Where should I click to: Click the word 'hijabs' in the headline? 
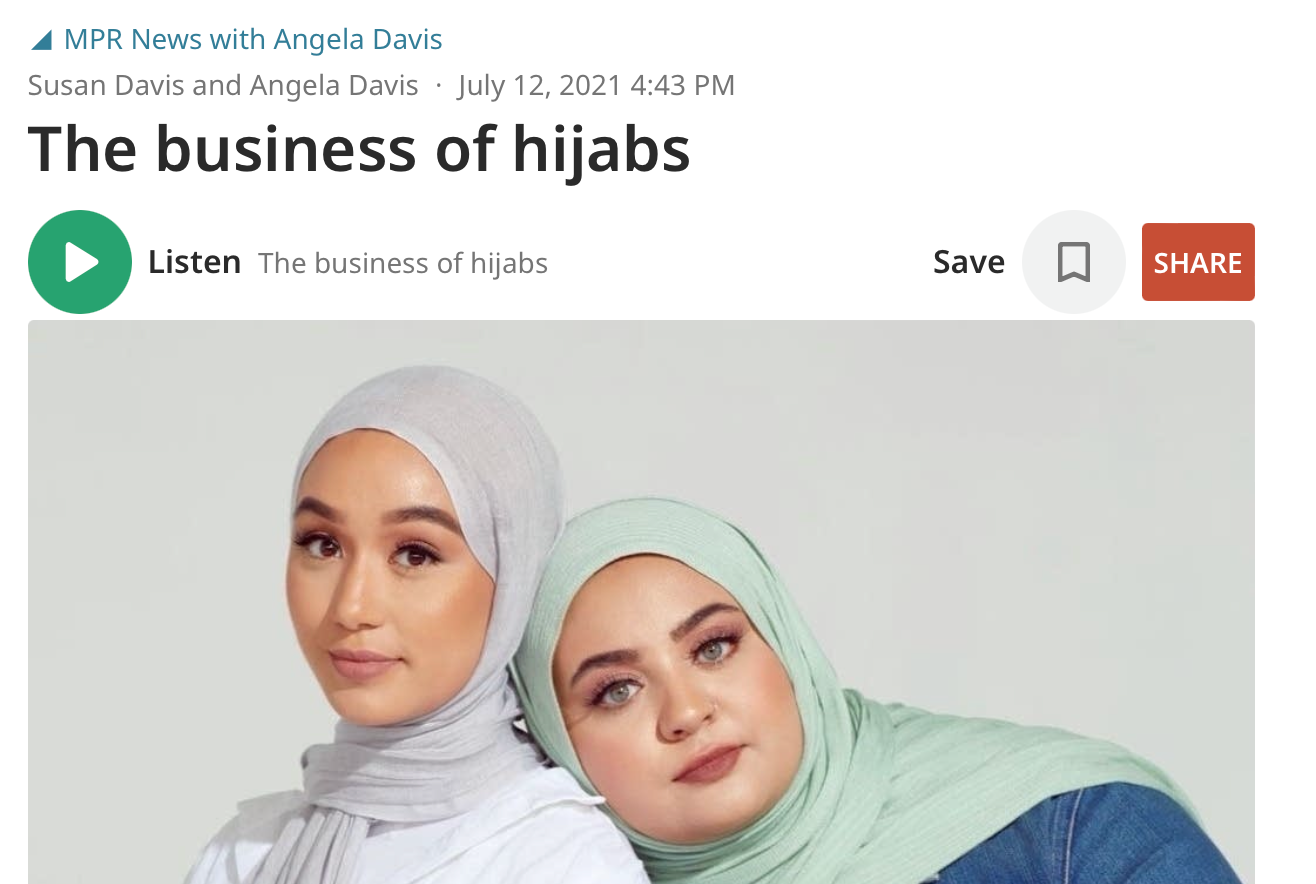click(x=601, y=148)
